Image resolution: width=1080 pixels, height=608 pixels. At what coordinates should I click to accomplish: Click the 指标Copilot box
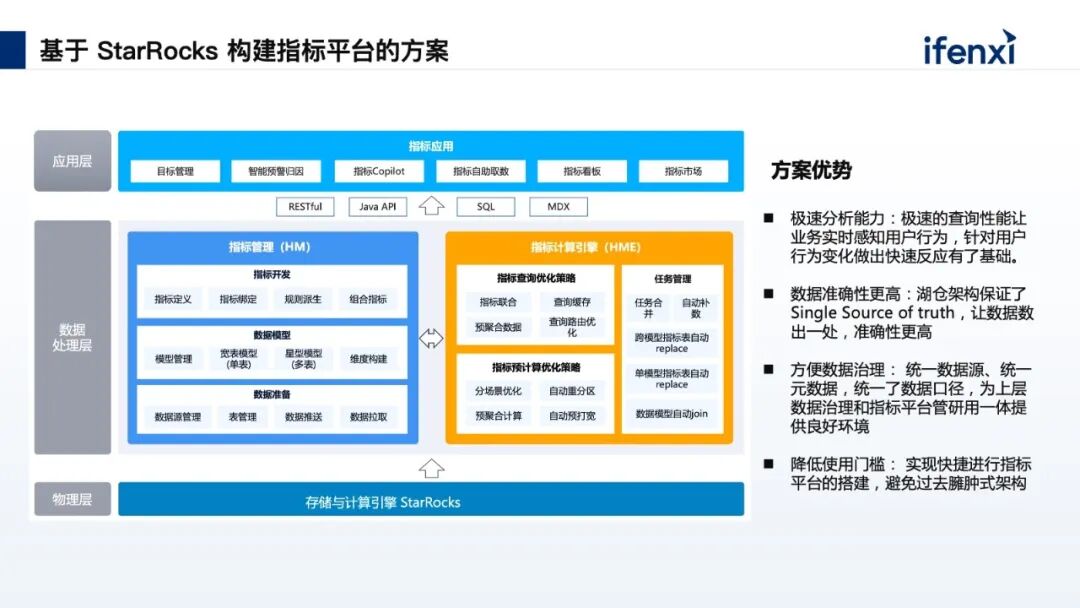tap(379, 171)
